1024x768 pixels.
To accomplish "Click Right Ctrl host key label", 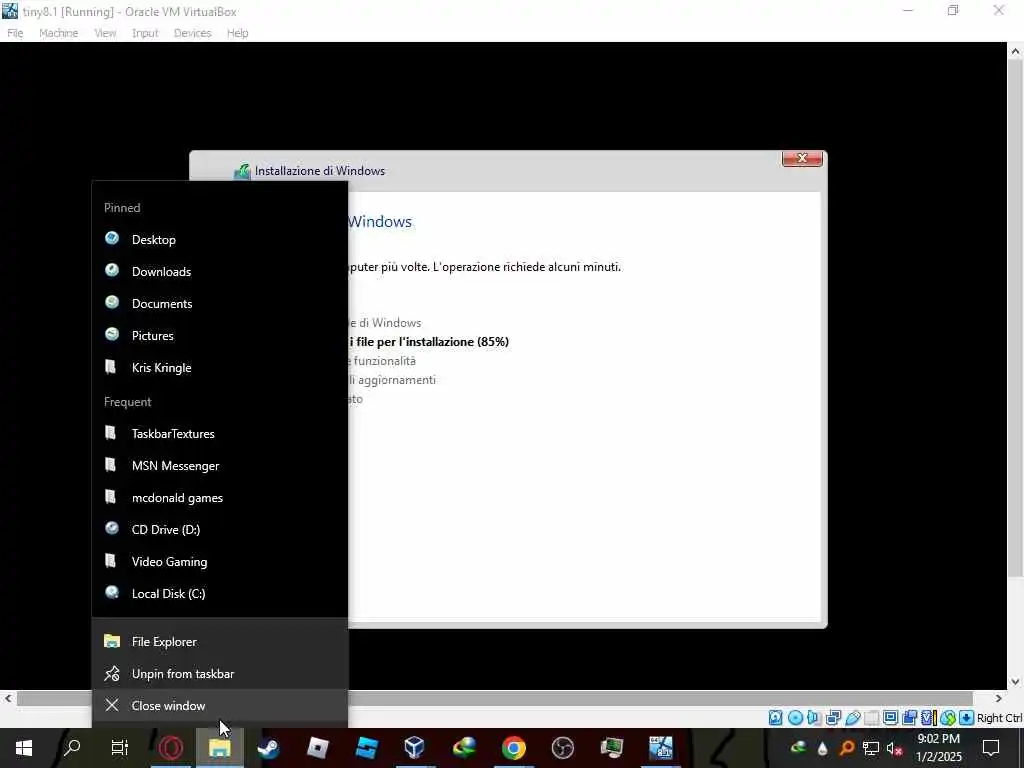I will 999,718.
